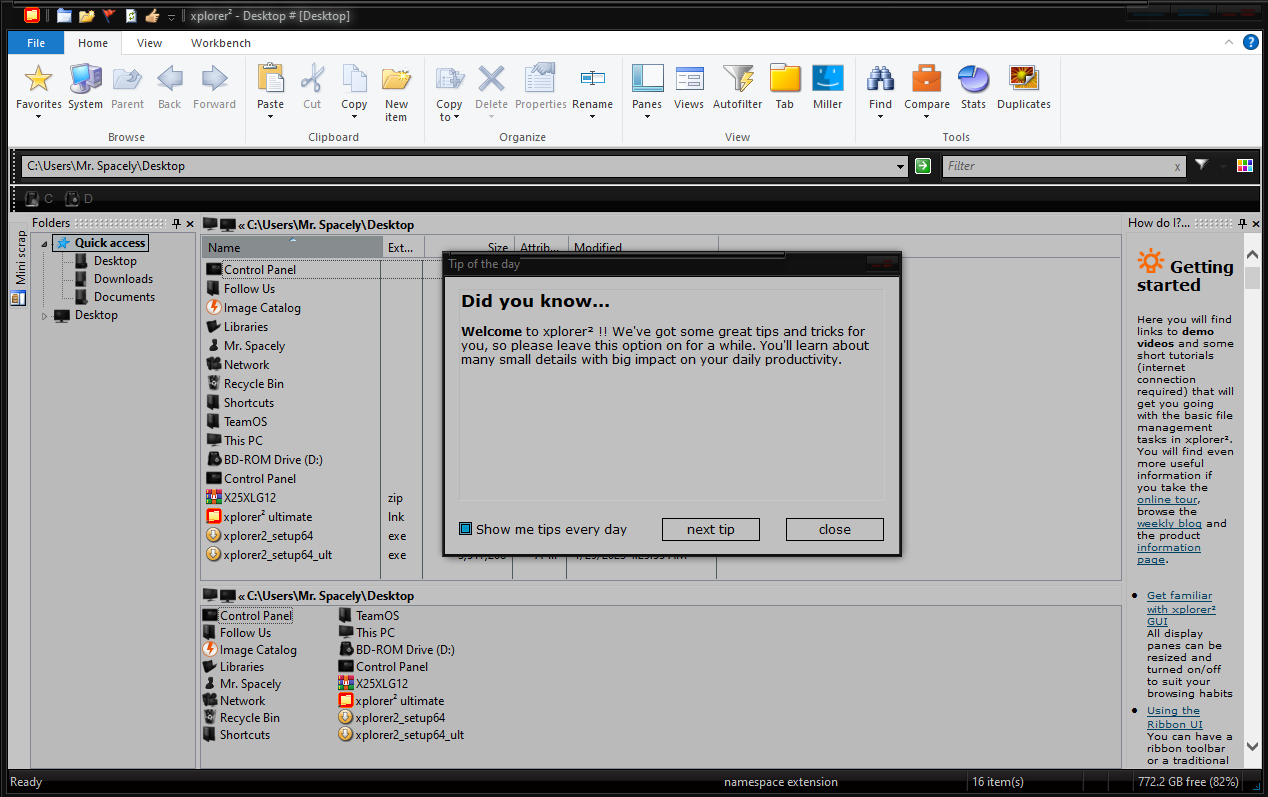Click close button in Tip of the day

coord(835,529)
